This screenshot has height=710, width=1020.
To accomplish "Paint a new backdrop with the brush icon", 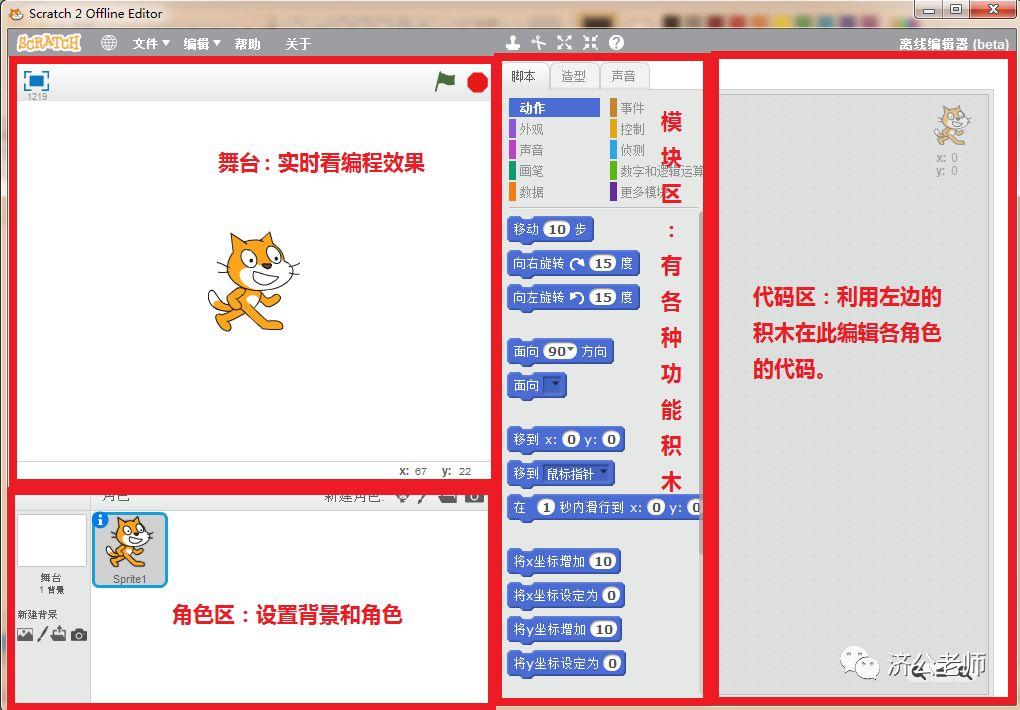I will point(42,634).
